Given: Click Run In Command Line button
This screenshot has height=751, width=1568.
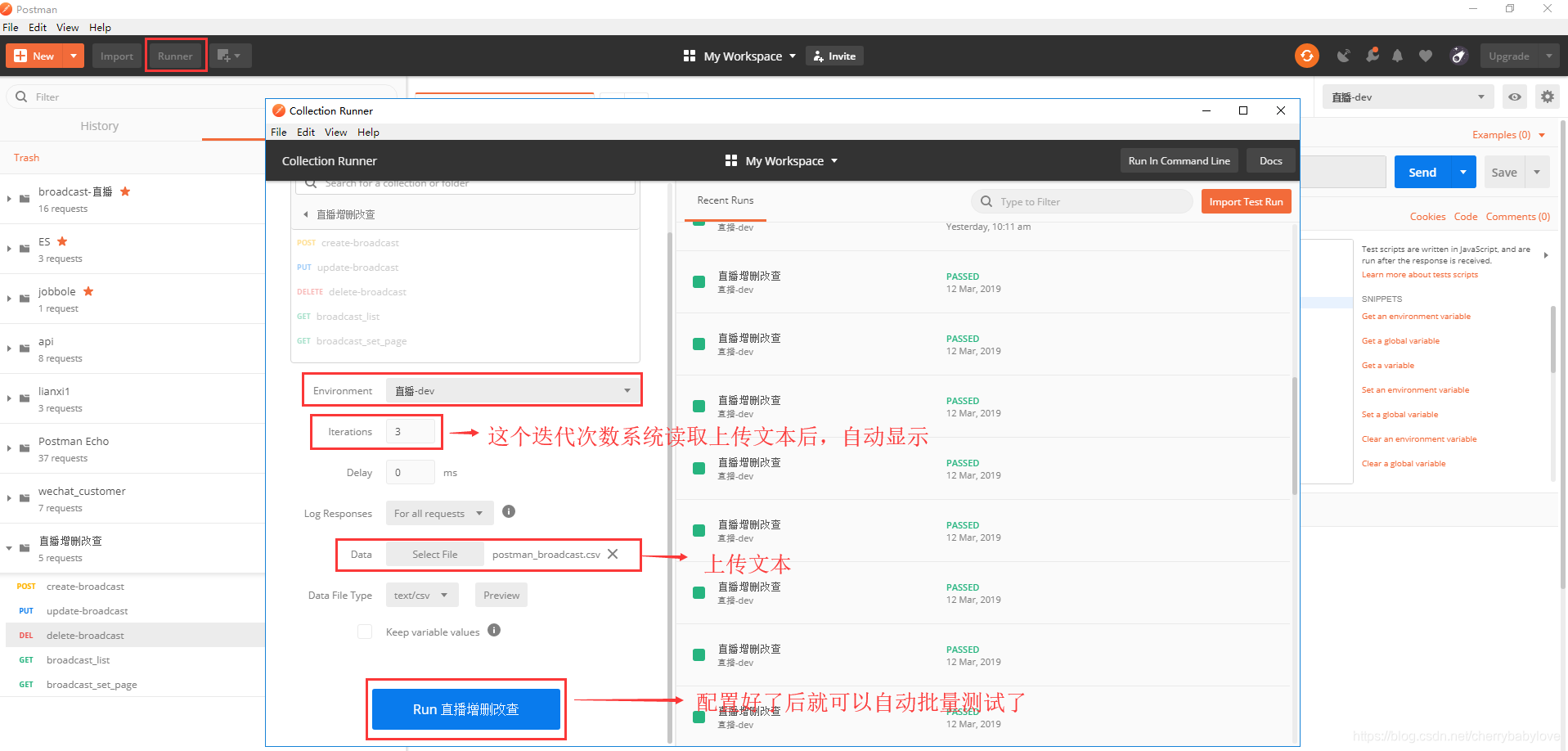Looking at the screenshot, I should [1179, 160].
